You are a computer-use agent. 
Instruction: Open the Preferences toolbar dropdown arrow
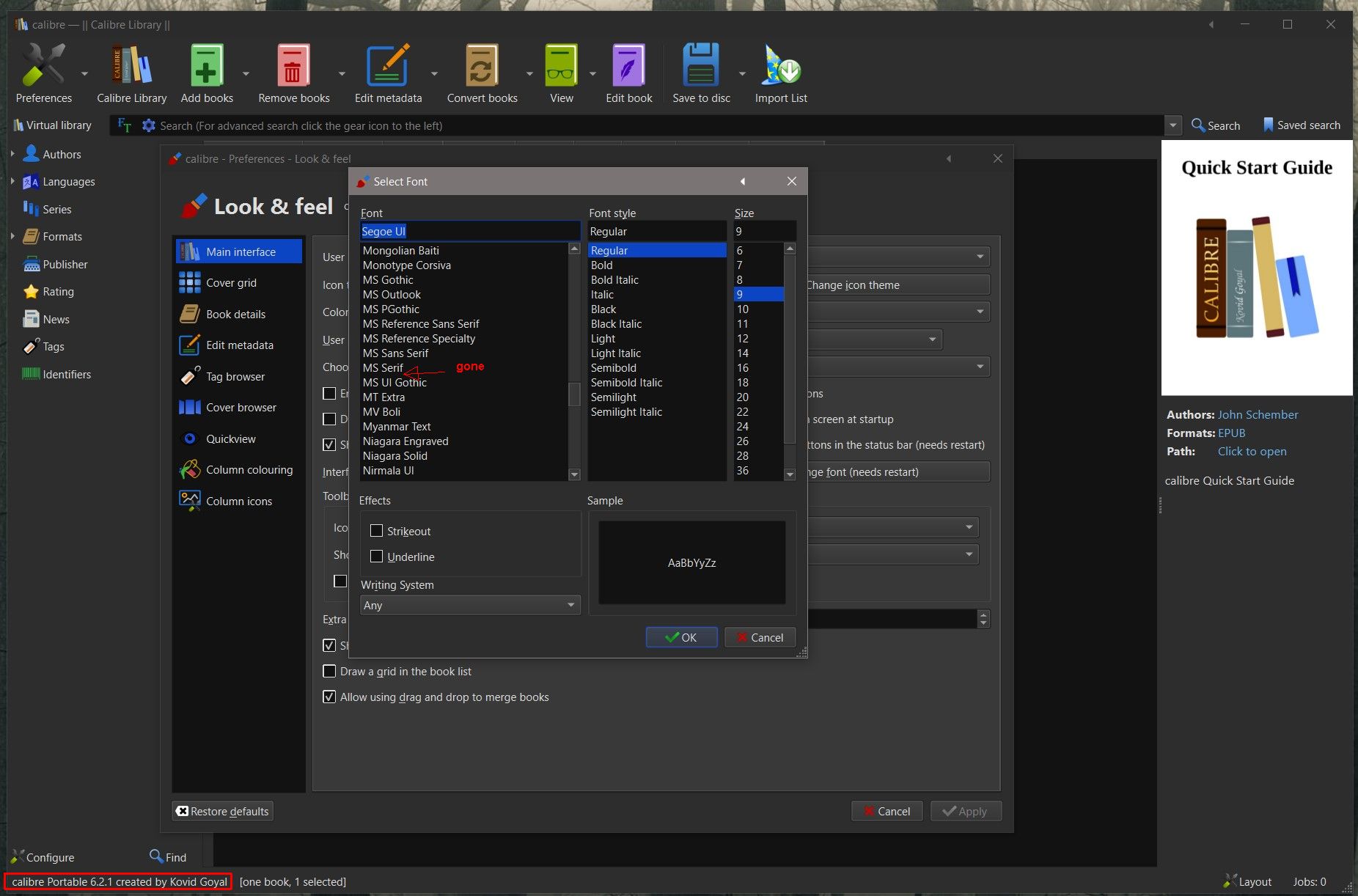click(x=84, y=73)
